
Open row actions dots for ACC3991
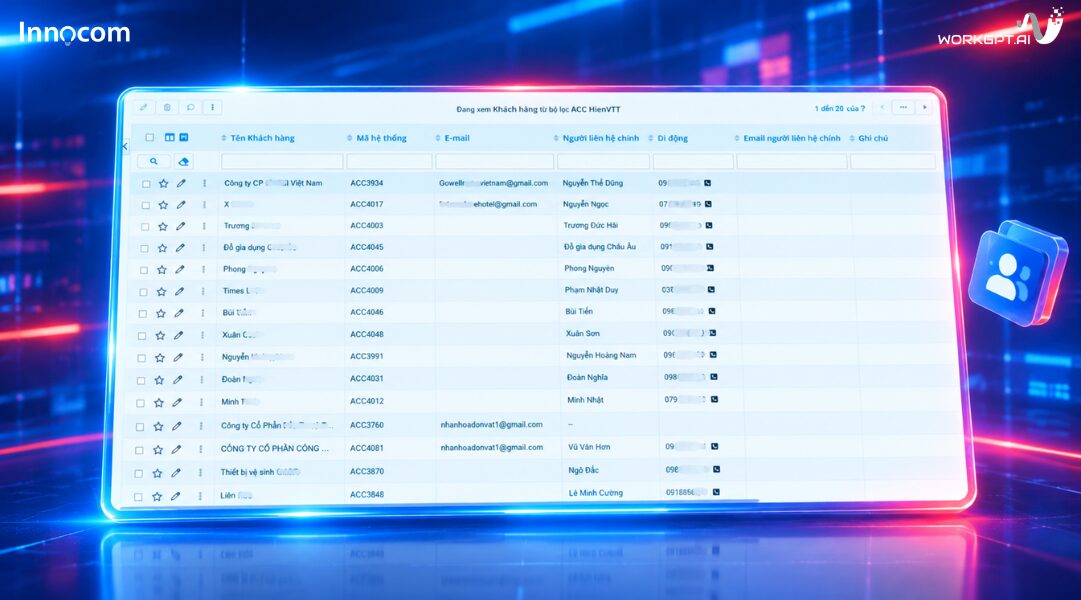(202, 357)
